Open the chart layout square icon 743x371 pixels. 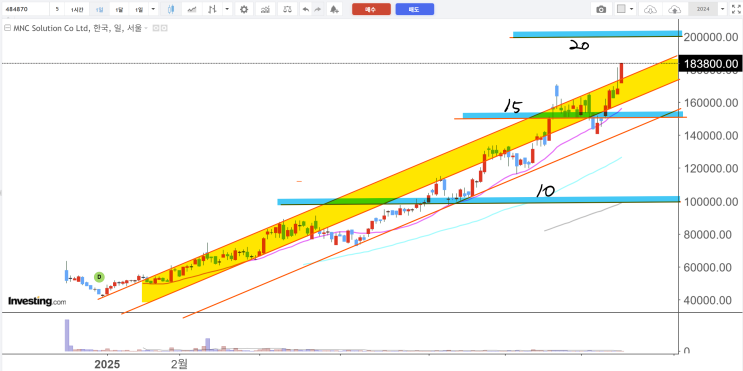(x=621, y=9)
